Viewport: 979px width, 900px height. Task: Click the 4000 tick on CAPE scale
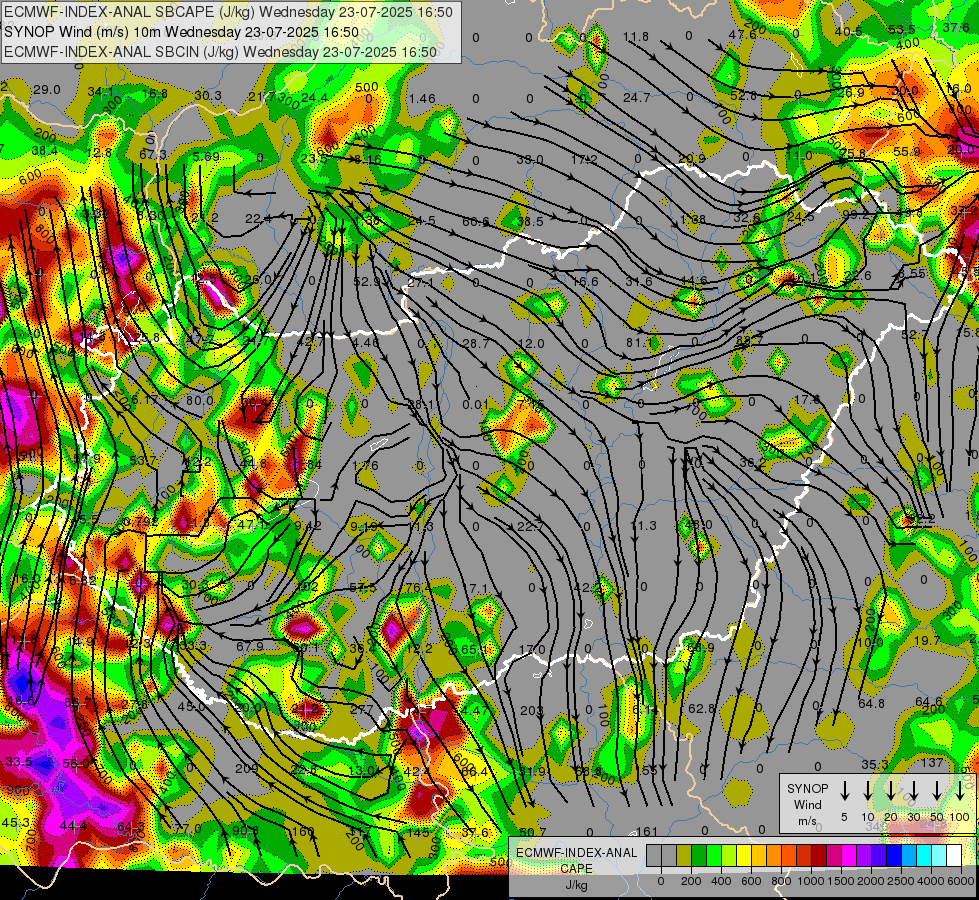[x=931, y=881]
